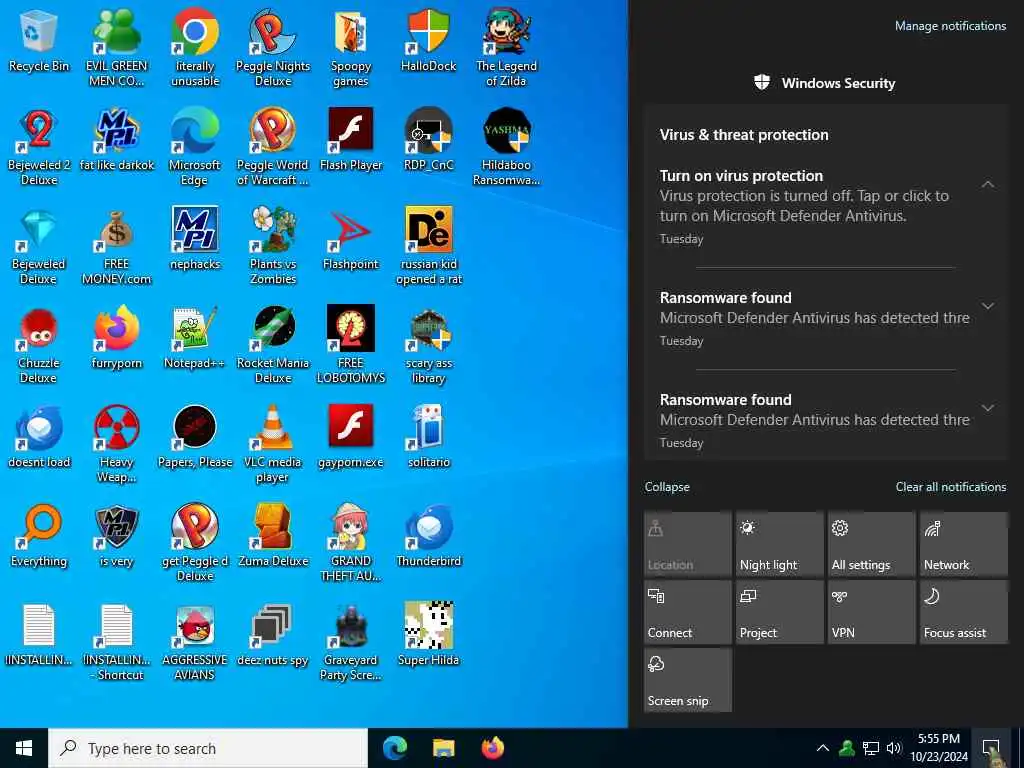This screenshot has width=1024, height=768.
Task: Open Manage notifications link
Action: [x=950, y=26]
